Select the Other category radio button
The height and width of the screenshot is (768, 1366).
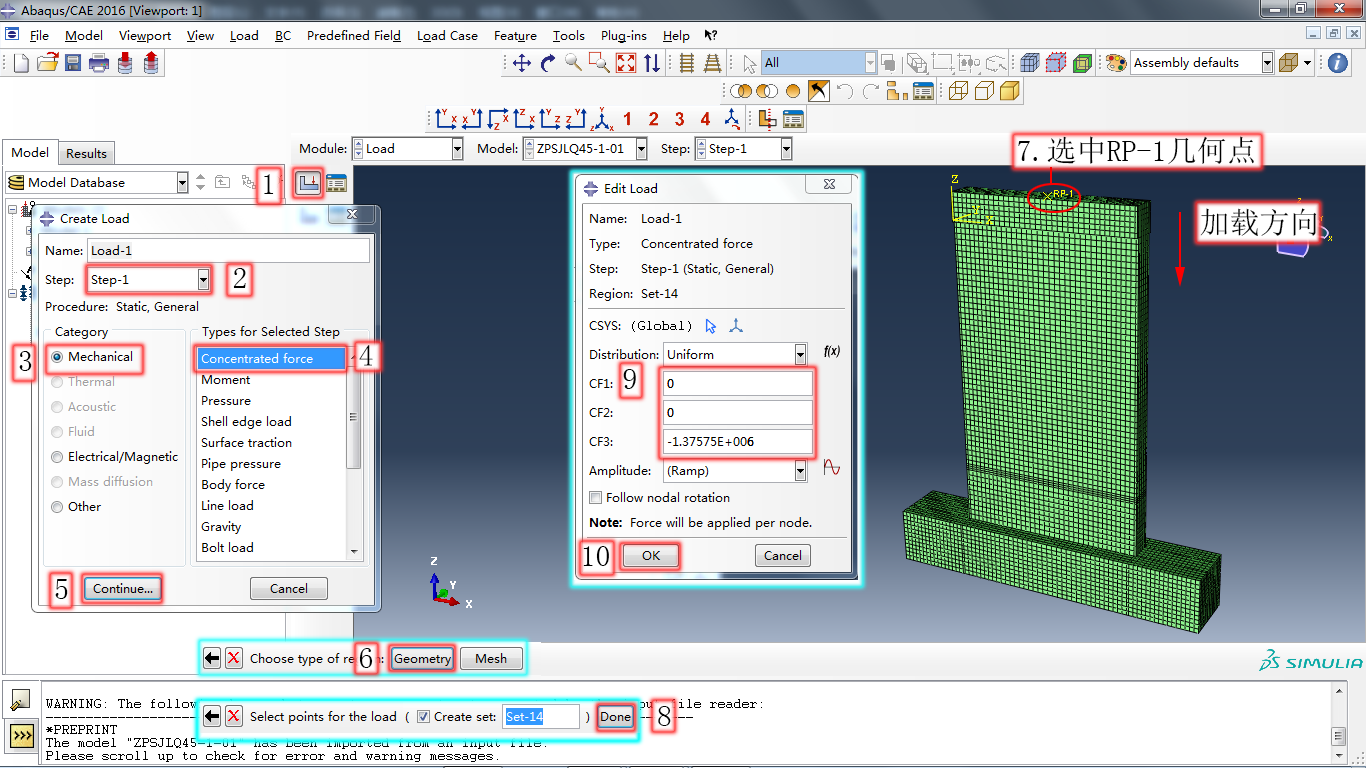[58, 507]
